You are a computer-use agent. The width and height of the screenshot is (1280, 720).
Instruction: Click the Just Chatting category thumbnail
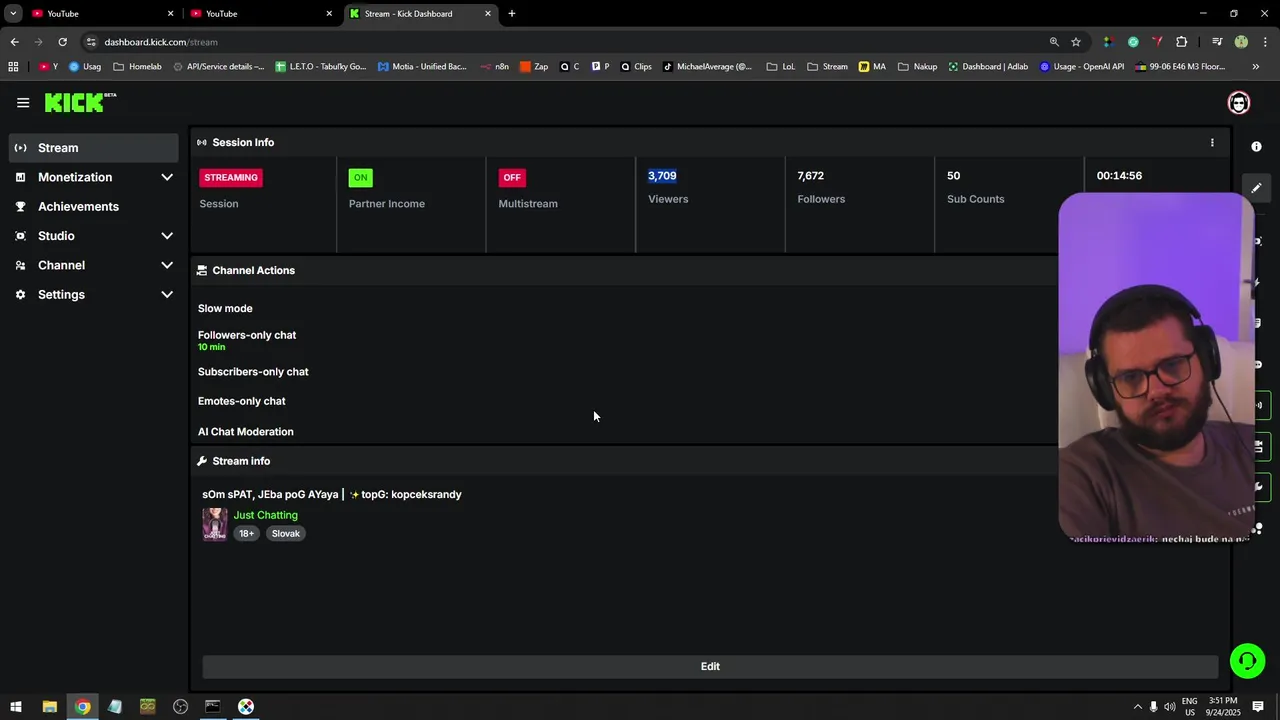pyautogui.click(x=215, y=524)
